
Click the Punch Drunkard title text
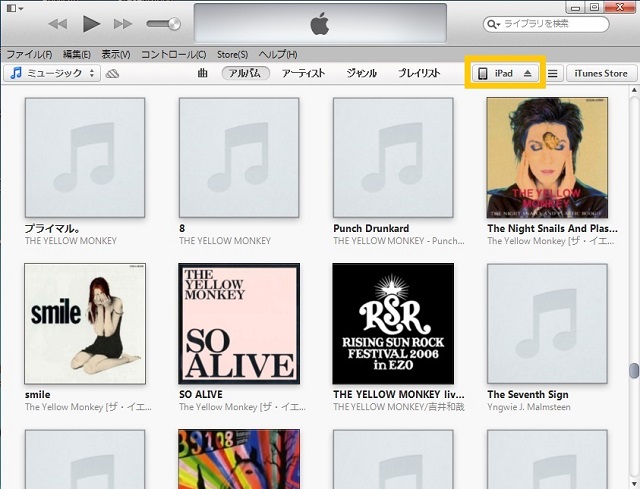371,229
